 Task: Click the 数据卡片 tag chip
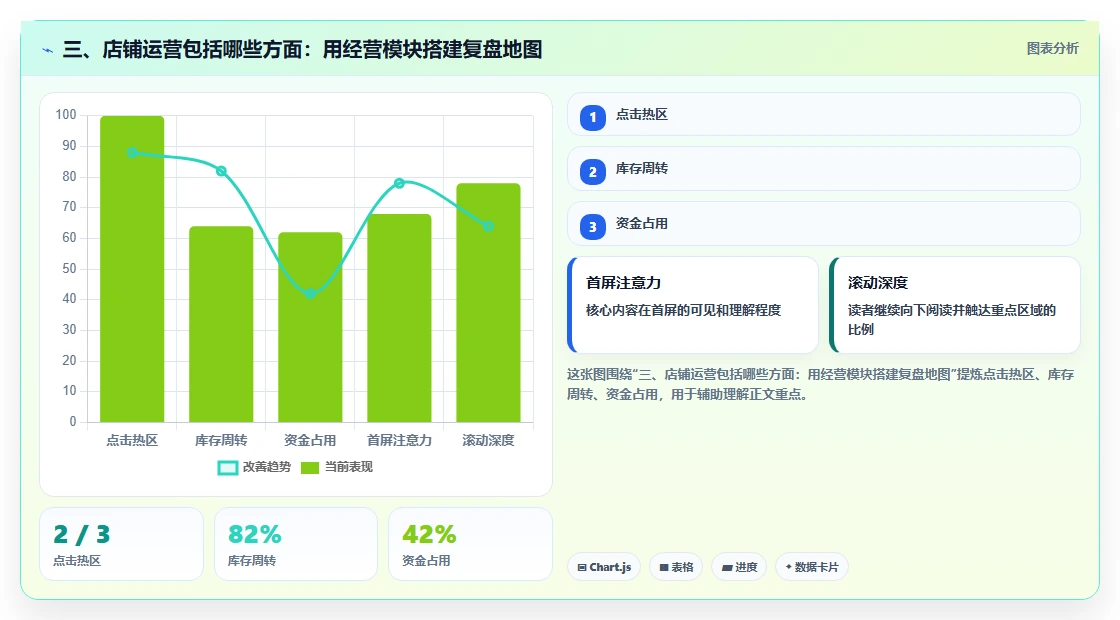tap(811, 567)
